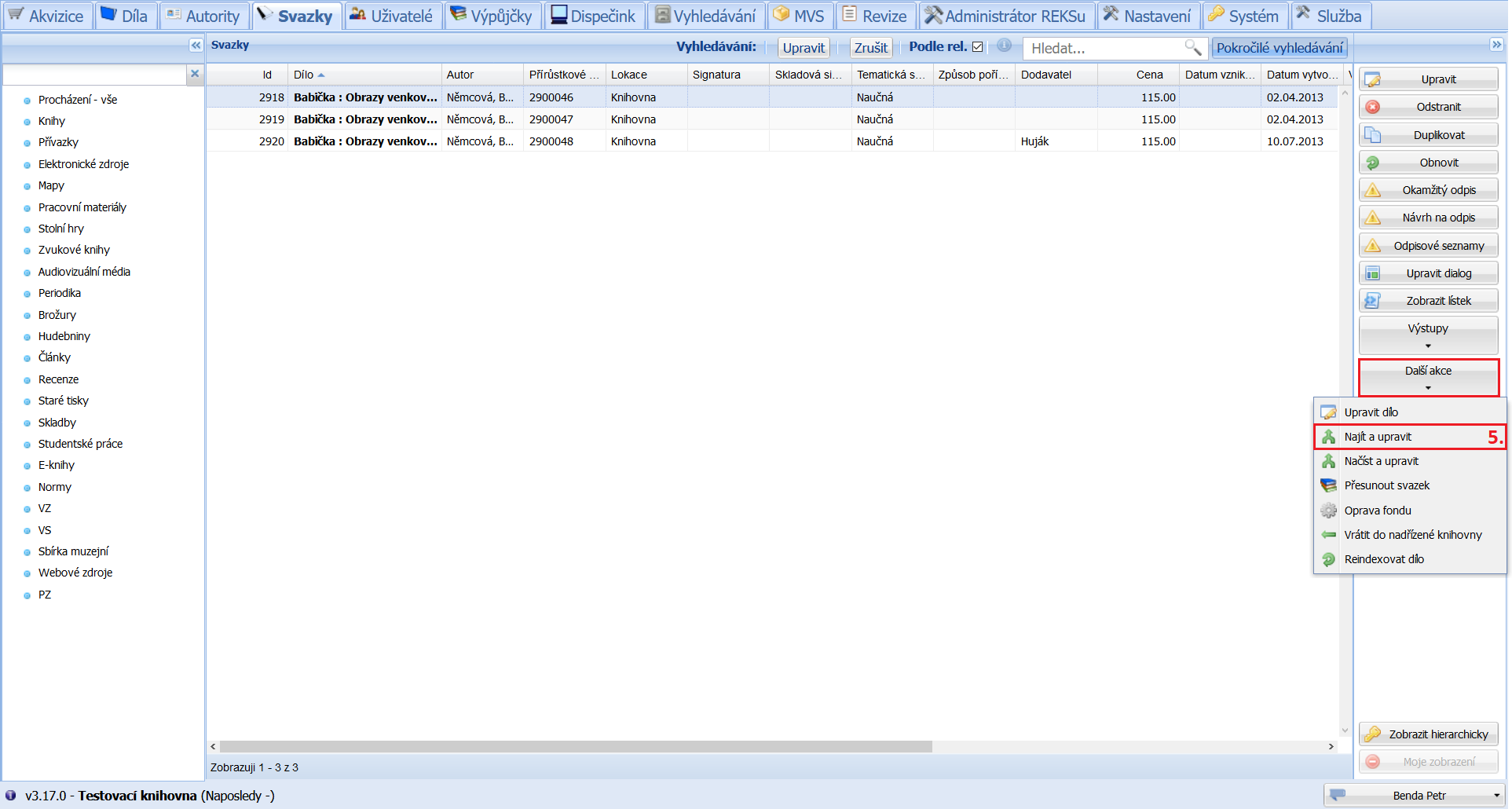Click the Upravit dílo menu icon

coord(1329,412)
